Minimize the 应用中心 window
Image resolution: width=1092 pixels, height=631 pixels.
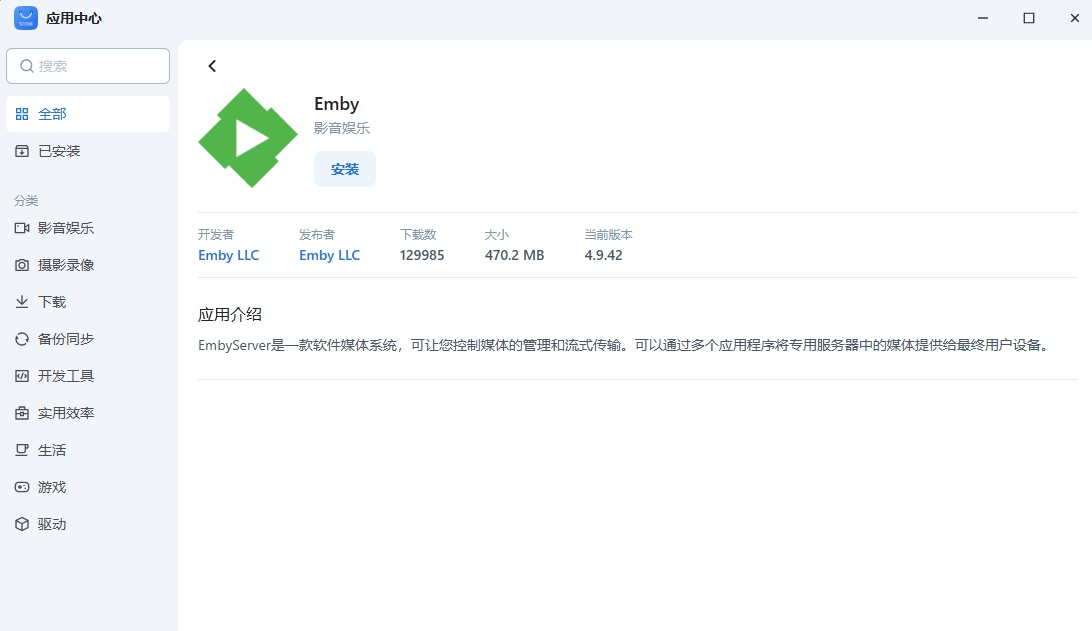click(x=983, y=18)
